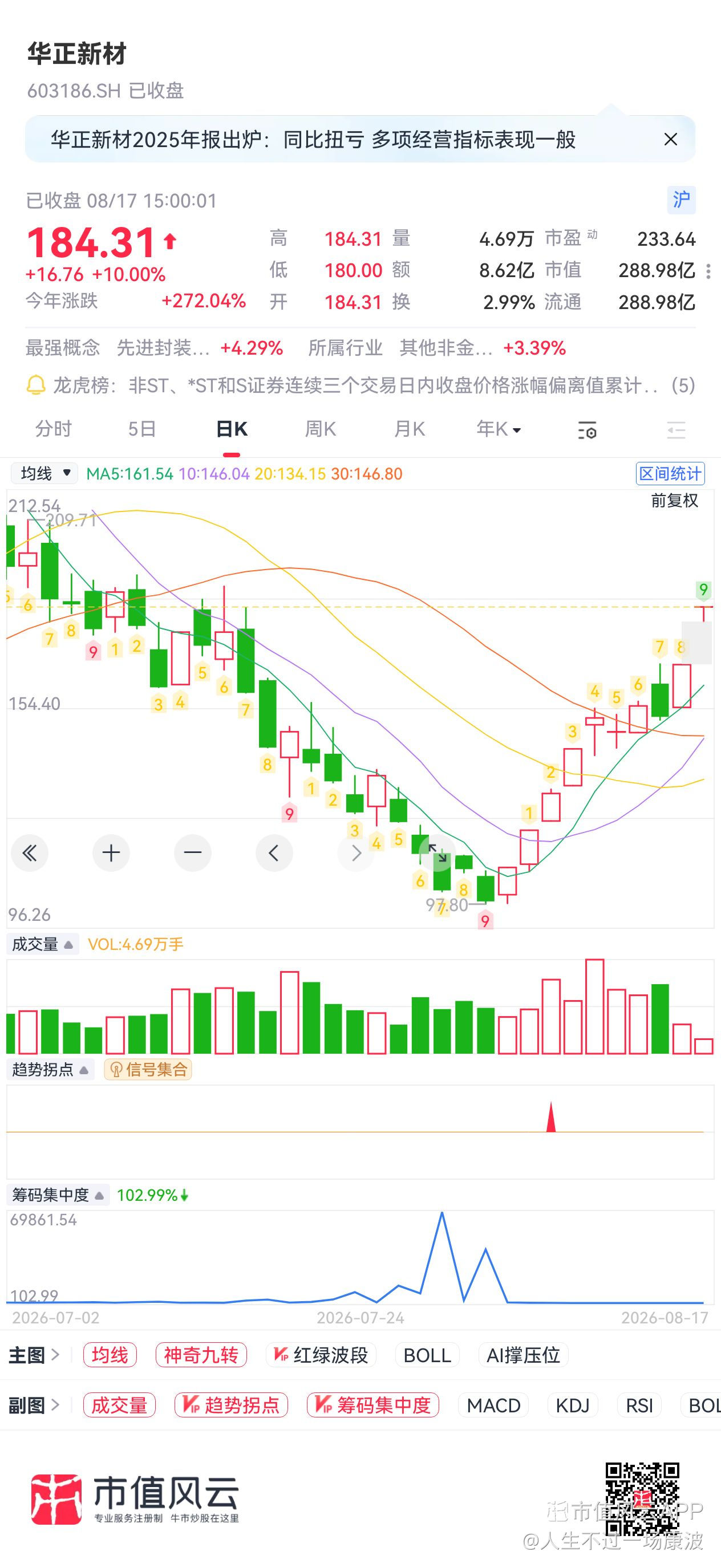Viewport: 721px width, 1568px height.
Task: Toggle the 成交量 sub-chart indicator
Action: click(119, 1405)
